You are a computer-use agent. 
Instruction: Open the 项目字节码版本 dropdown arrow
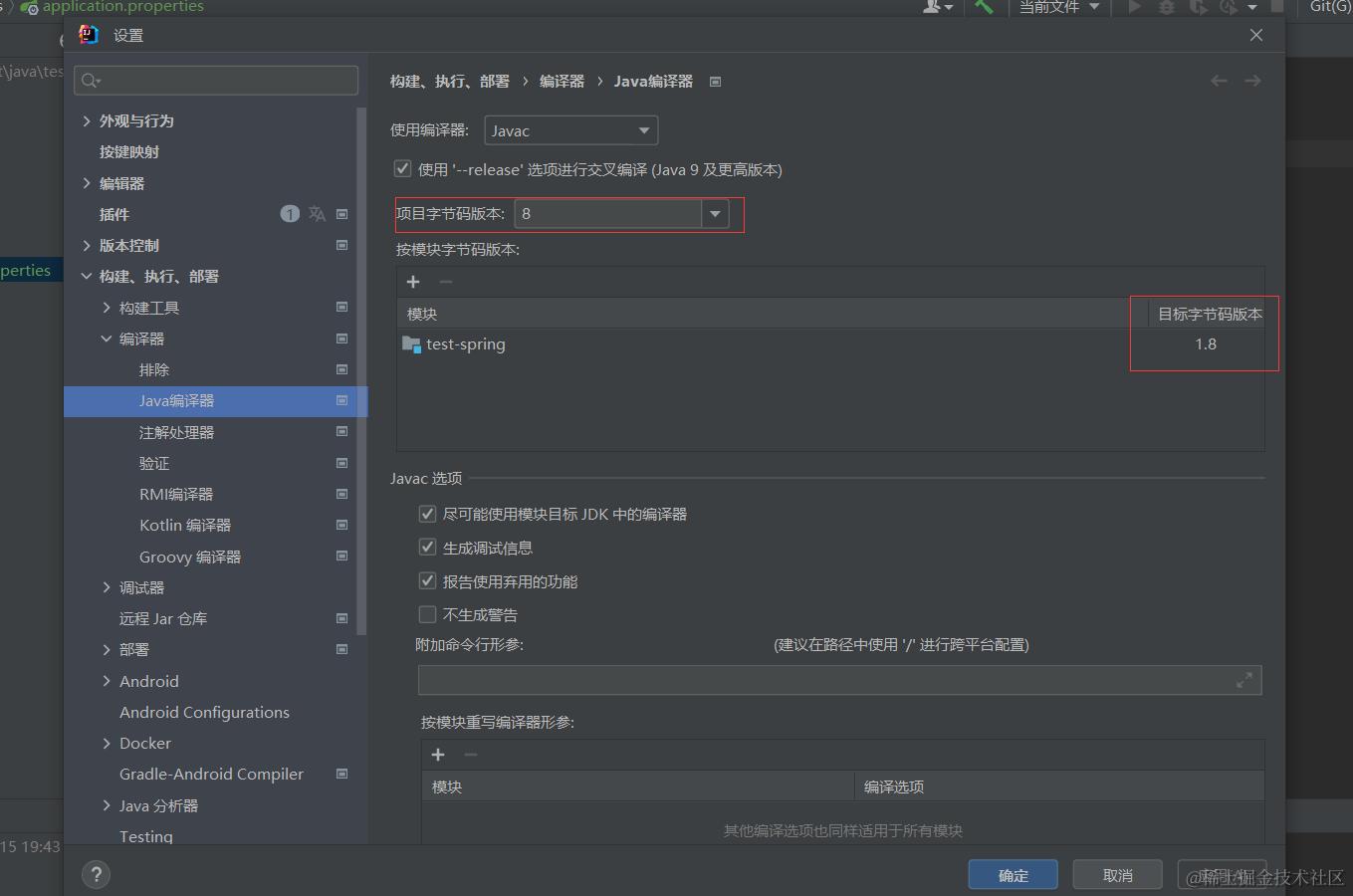(x=715, y=214)
